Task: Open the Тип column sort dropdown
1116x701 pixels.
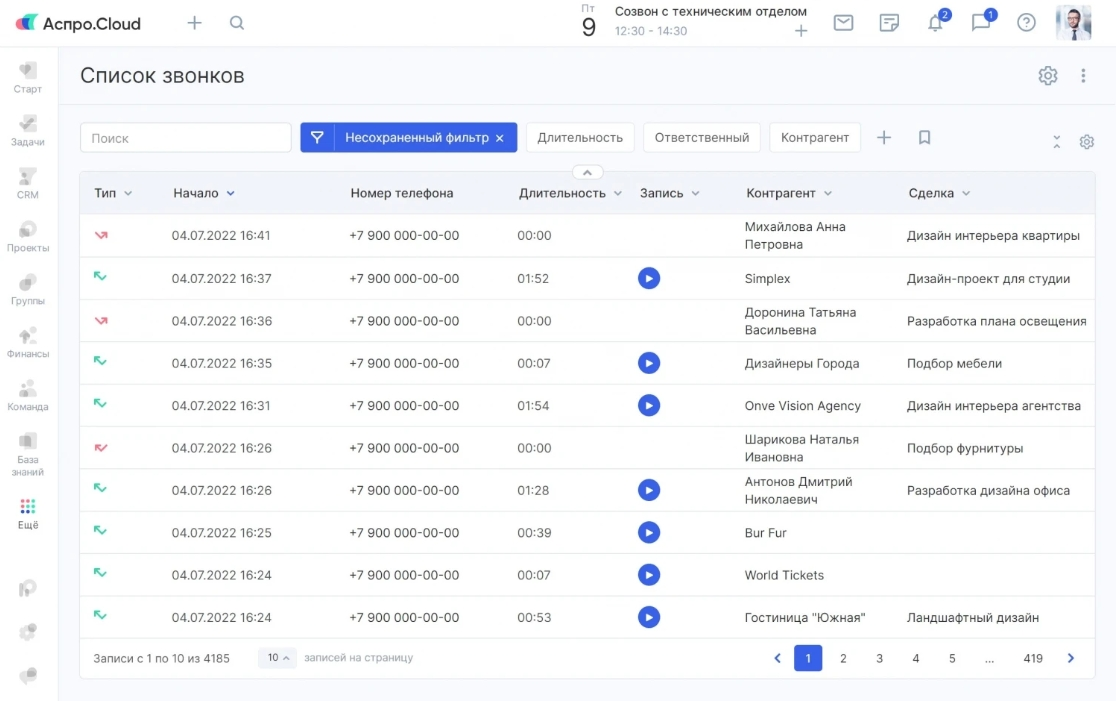Action: [128, 194]
